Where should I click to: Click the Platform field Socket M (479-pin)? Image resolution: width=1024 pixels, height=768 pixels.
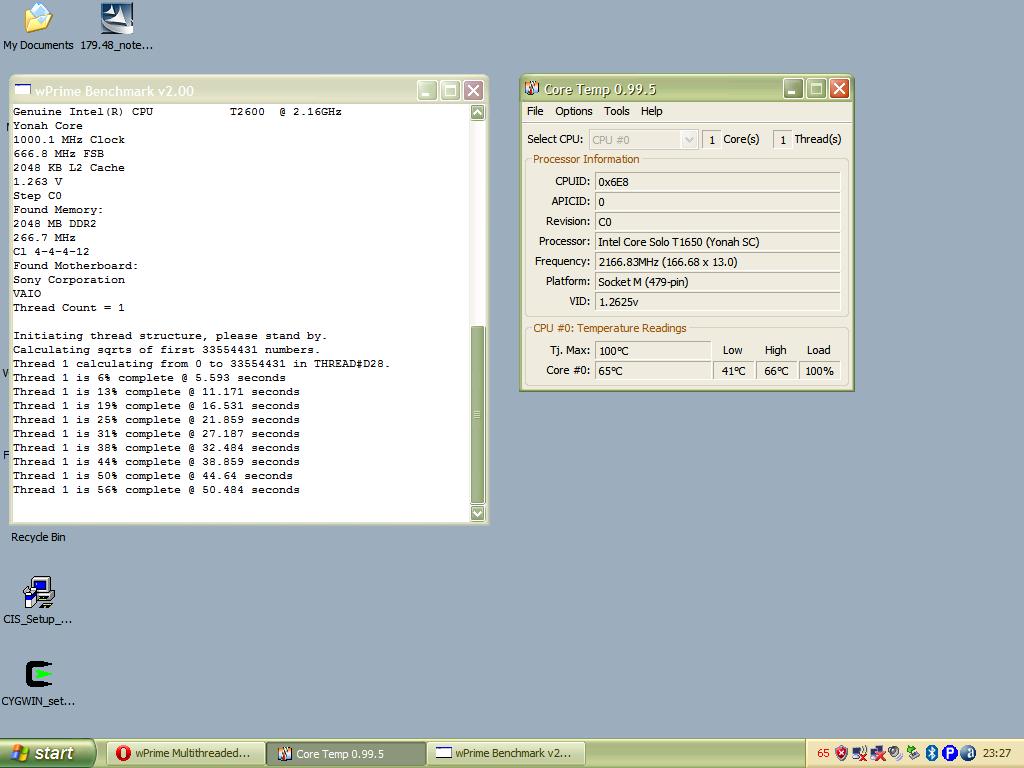pos(717,281)
